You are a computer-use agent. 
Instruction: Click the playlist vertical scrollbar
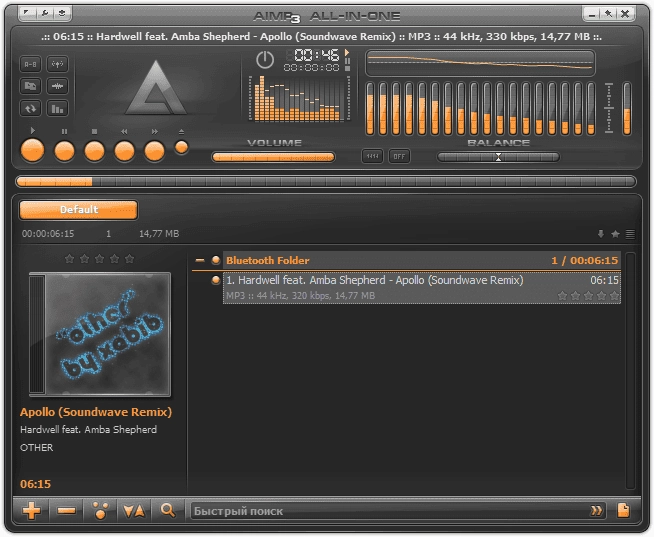point(631,371)
